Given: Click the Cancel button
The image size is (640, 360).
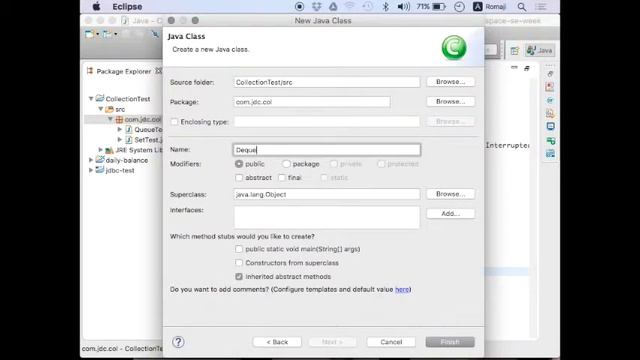Looking at the screenshot, I should point(391,342).
